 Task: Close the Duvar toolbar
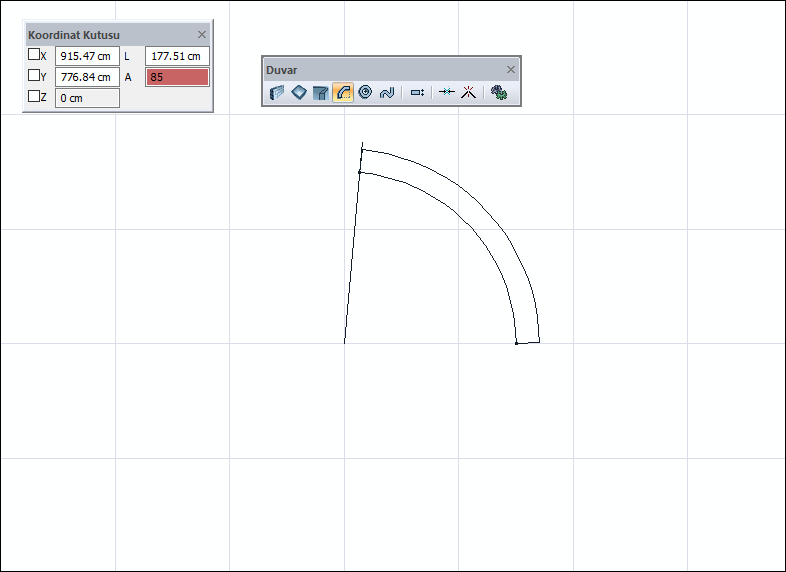point(511,70)
